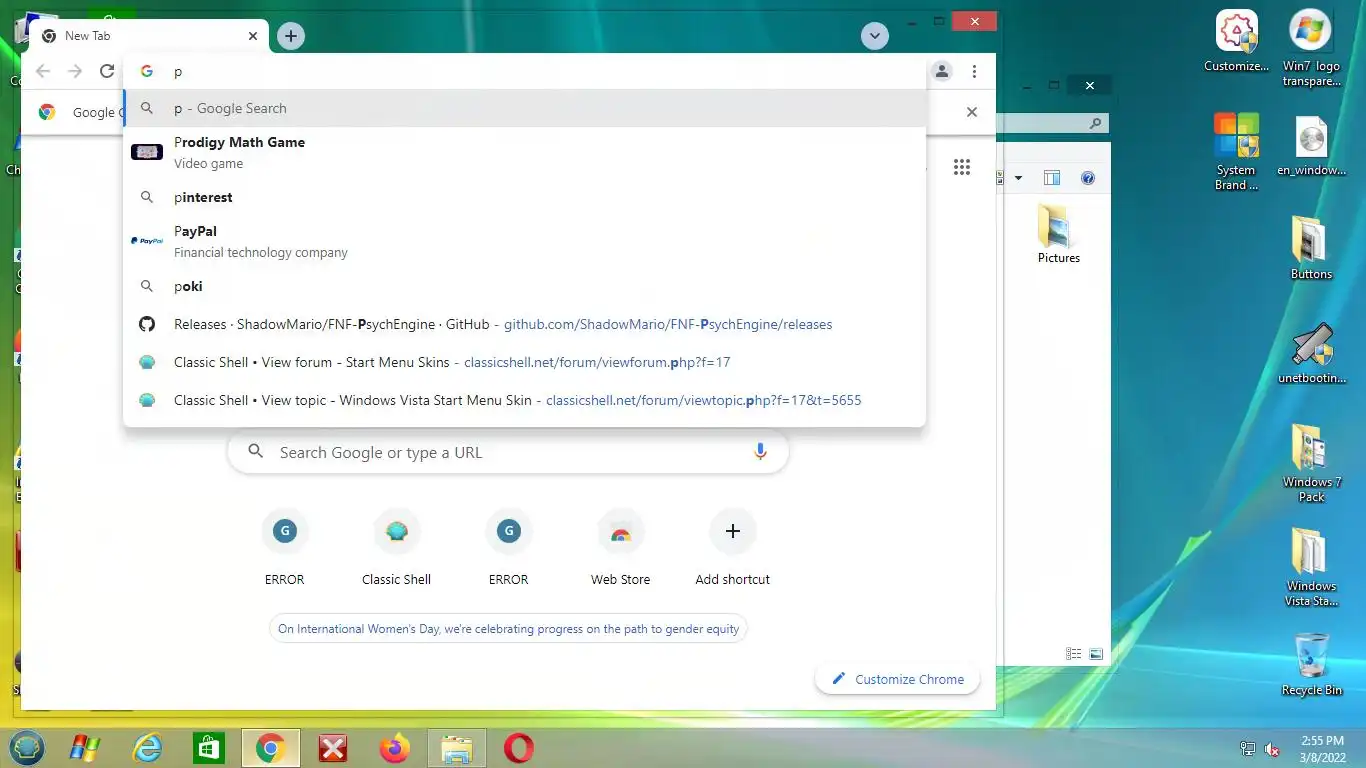Viewport: 1366px width, 768px height.
Task: Click the voice search microphone icon
Action: [760, 452]
